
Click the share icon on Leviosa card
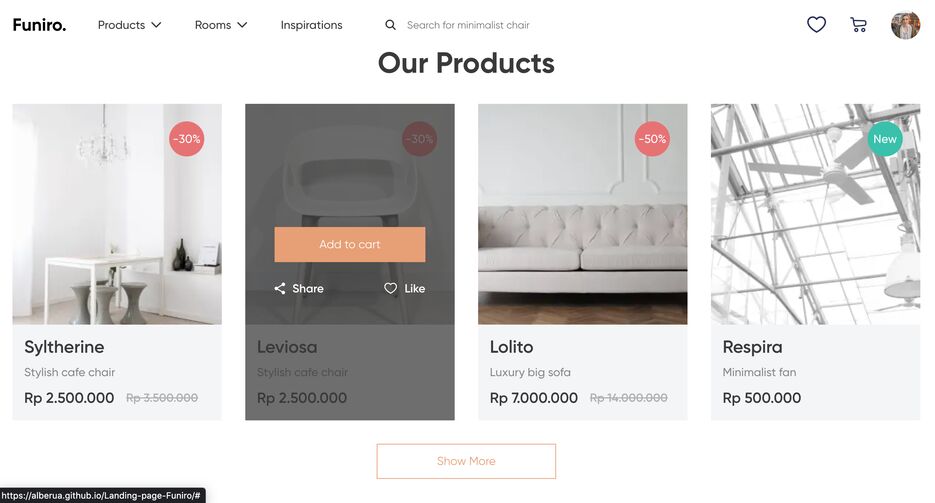(x=280, y=288)
